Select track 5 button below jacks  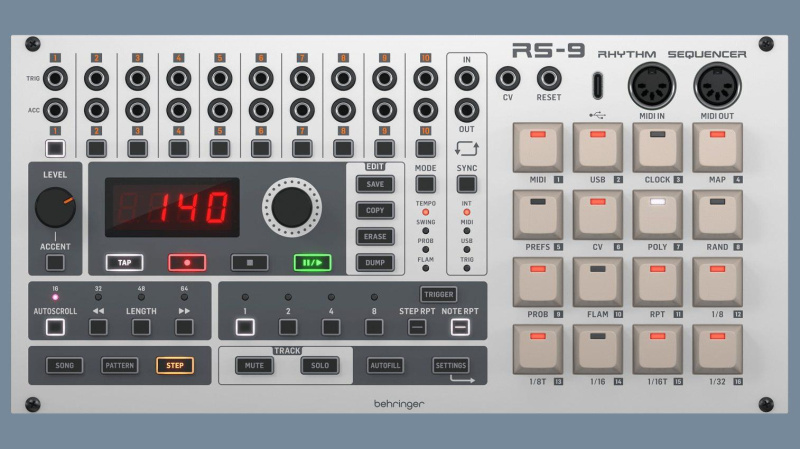220,148
